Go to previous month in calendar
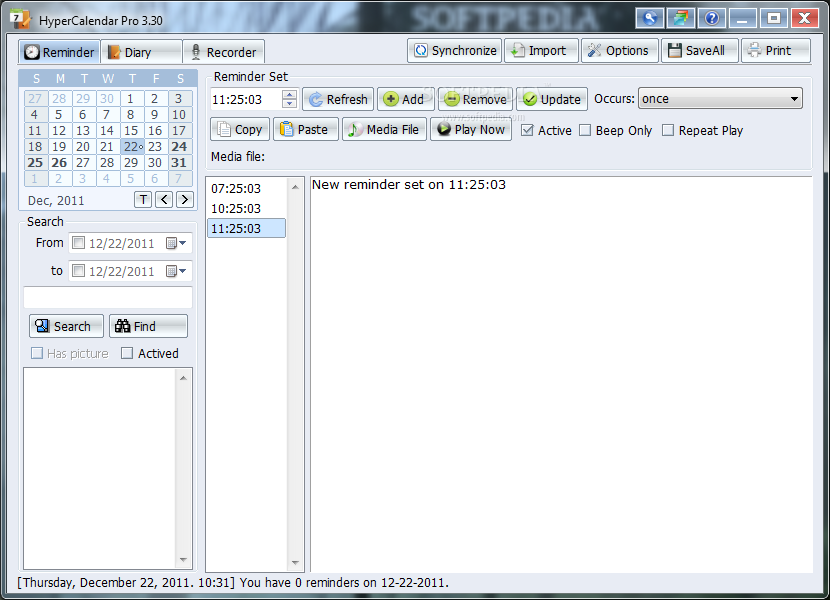The height and width of the screenshot is (600, 830). 164,200
